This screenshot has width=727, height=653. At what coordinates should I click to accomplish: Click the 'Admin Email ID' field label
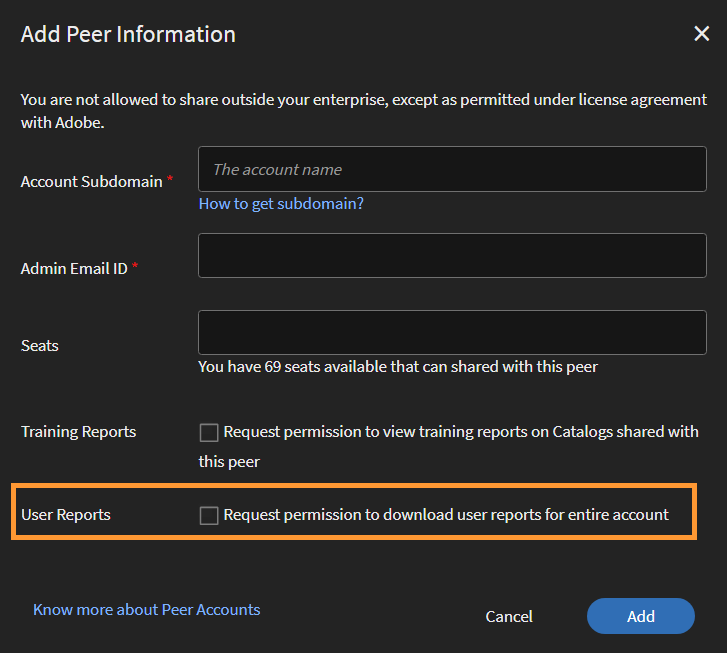[74, 269]
